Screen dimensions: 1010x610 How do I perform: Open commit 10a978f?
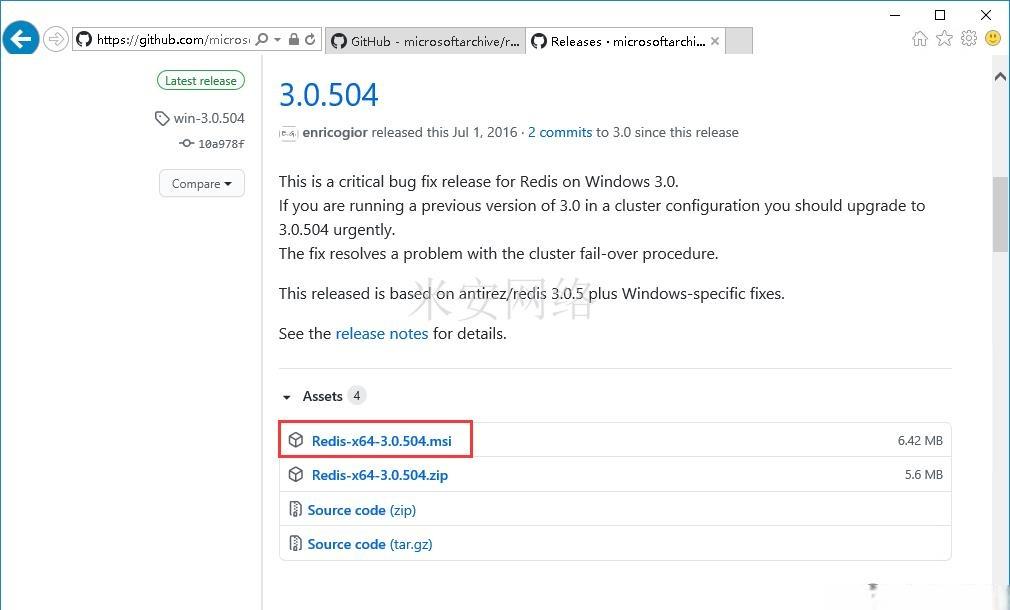click(x=221, y=144)
